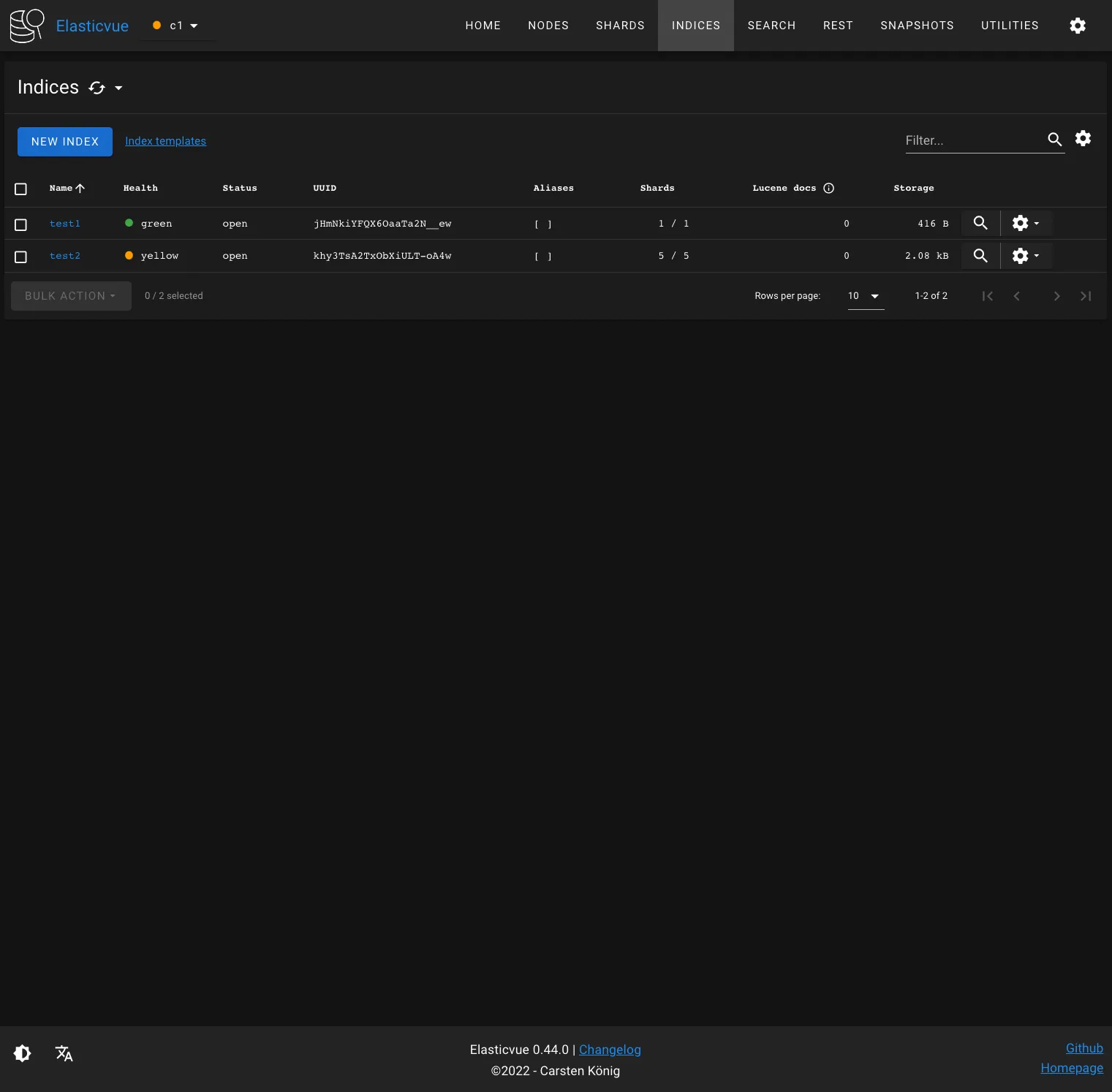Search documents in test2 index
Screen dimensions: 1112x1092
point(980,255)
